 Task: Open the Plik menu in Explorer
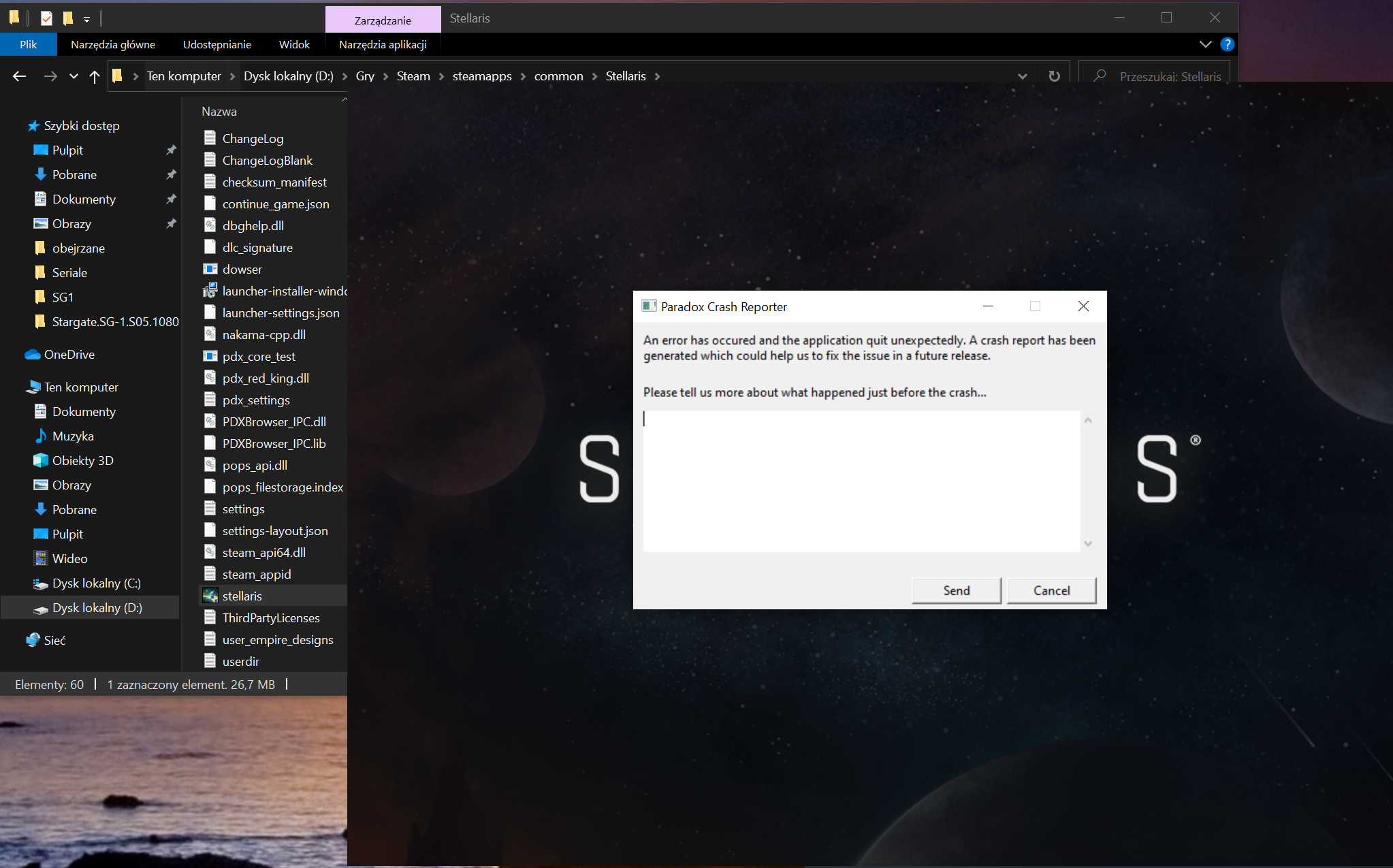pos(29,44)
